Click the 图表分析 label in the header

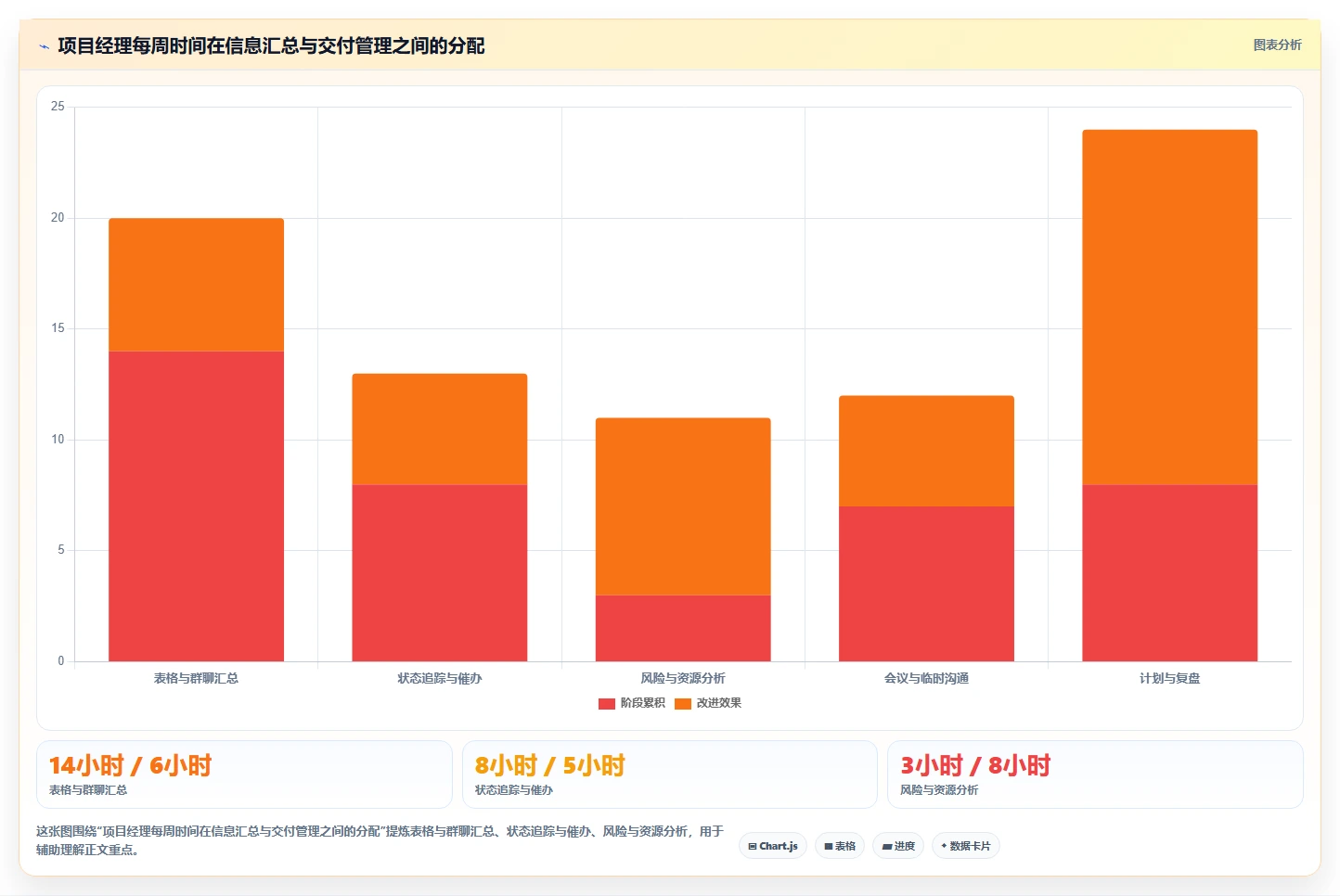[x=1277, y=45]
